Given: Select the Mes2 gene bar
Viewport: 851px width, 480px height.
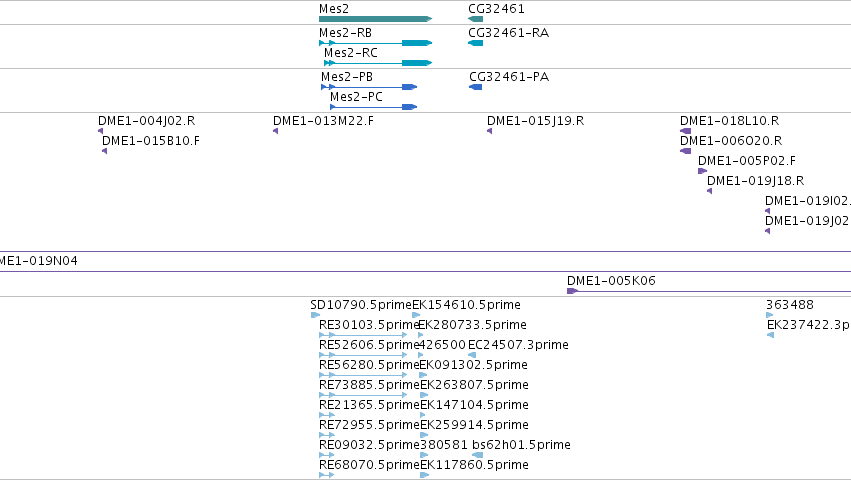Looking at the screenshot, I should (x=376, y=19).
